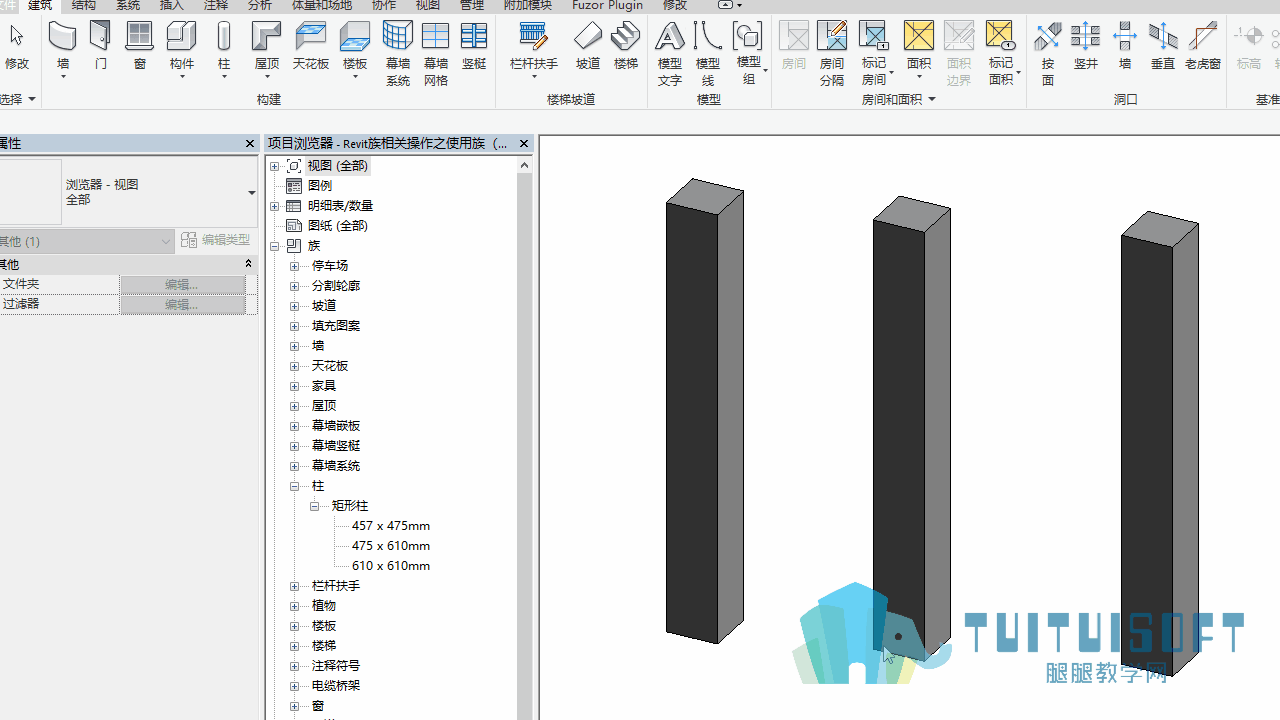Select the 屋顶 (Roof) tool
The width and height of the screenshot is (1280, 720).
pyautogui.click(x=266, y=47)
